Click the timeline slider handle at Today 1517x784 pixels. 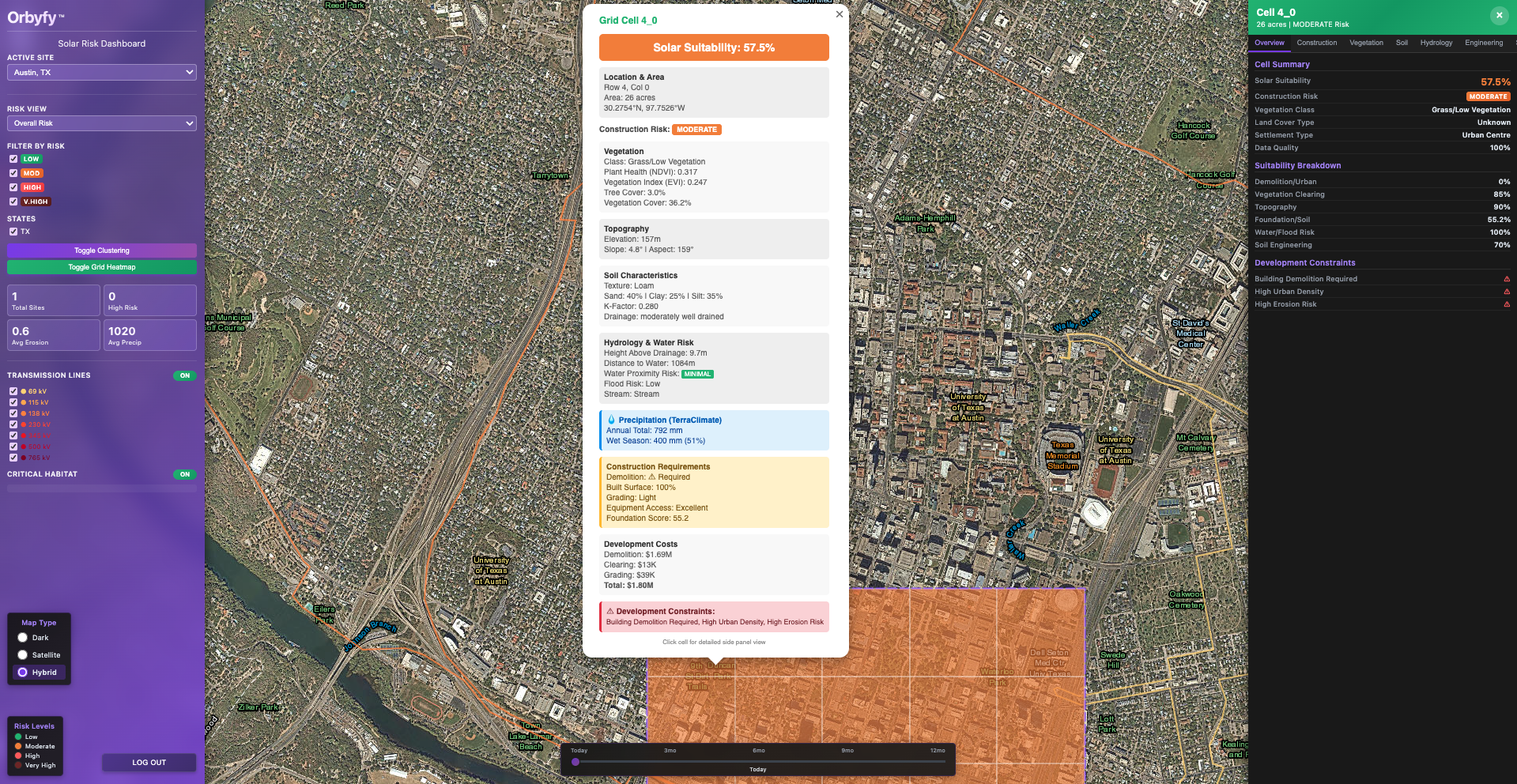coord(575,762)
